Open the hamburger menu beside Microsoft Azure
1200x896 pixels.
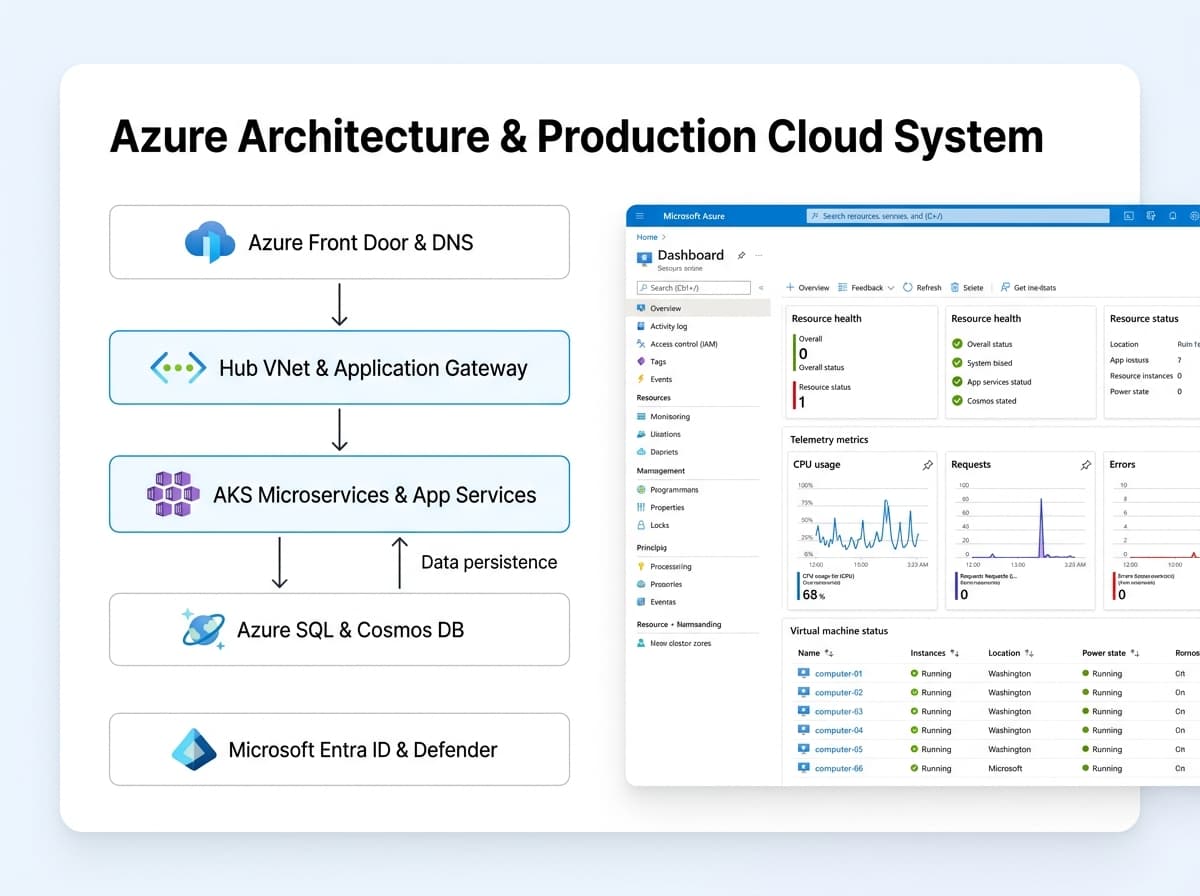click(x=640, y=216)
